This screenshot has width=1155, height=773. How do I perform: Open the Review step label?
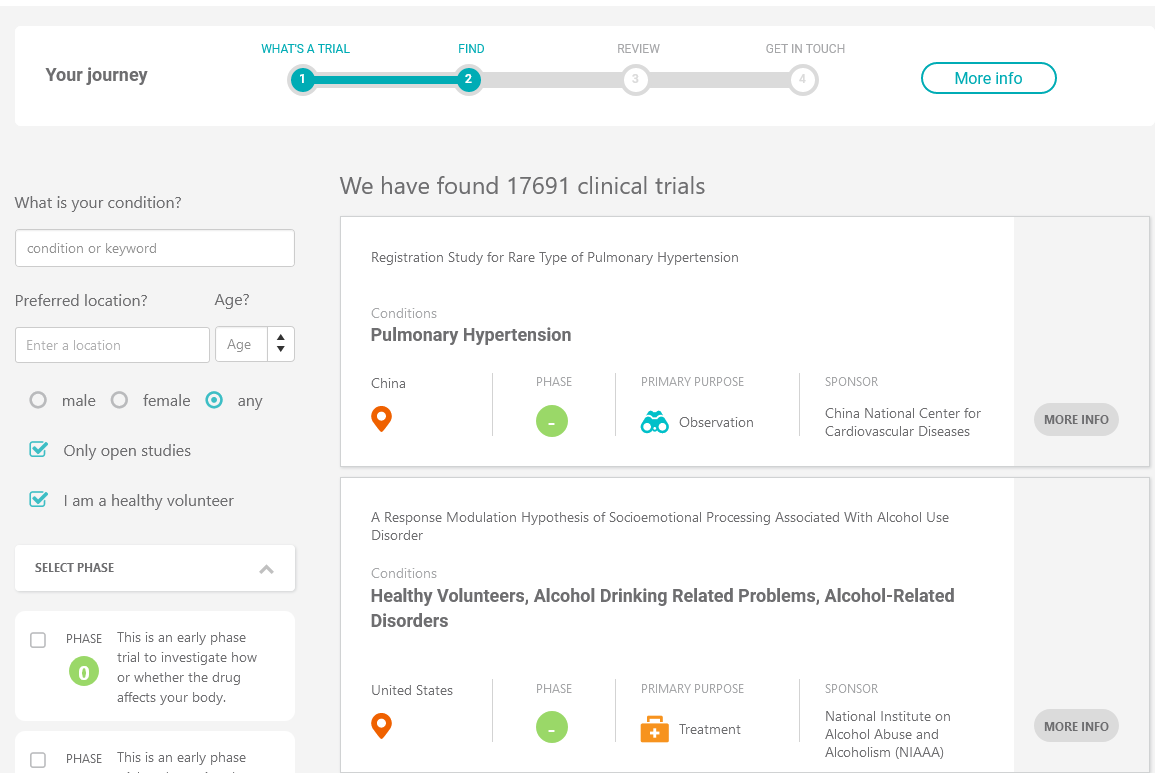click(639, 49)
